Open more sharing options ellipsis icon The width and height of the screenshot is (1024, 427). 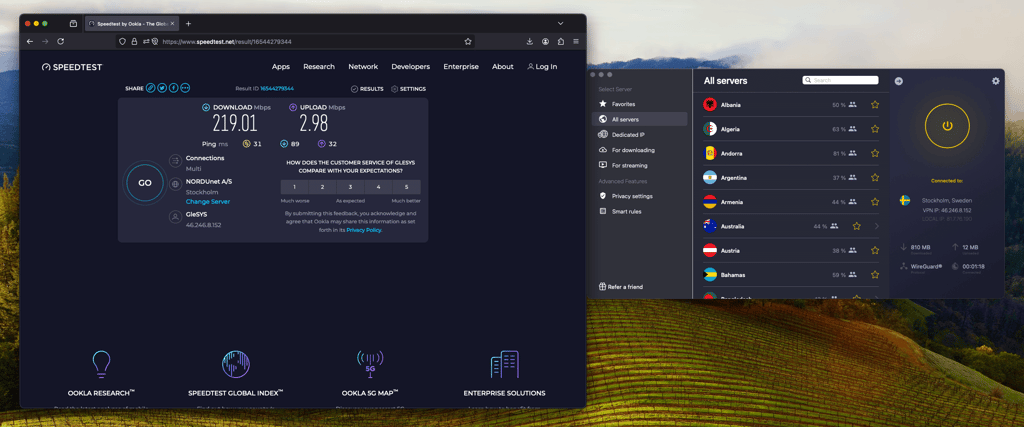[x=185, y=88]
